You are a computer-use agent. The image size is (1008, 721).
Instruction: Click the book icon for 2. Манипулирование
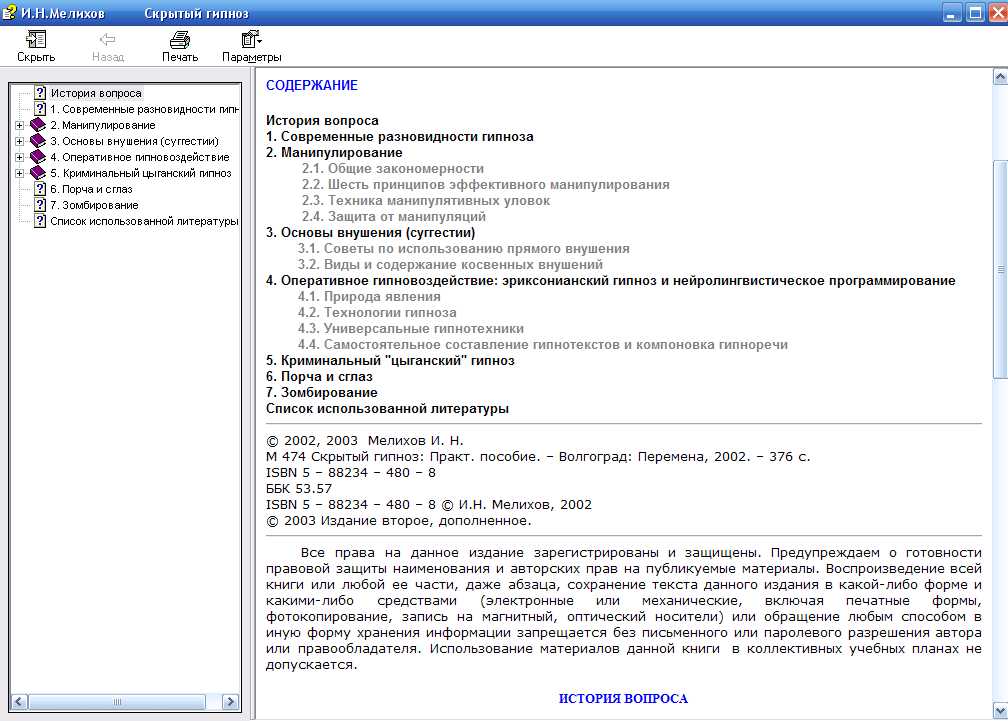point(38,125)
